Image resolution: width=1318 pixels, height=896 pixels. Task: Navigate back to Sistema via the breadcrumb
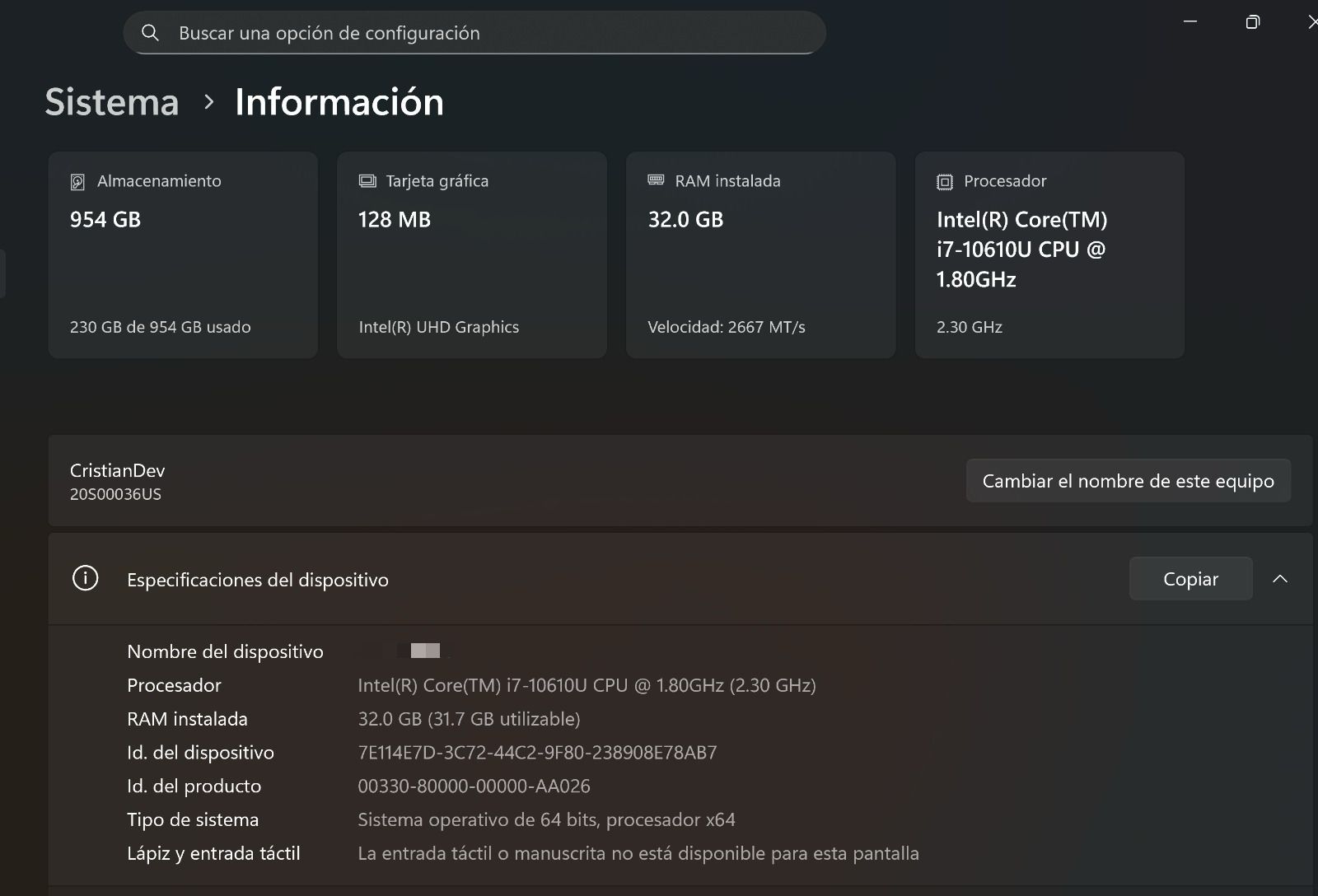click(x=111, y=102)
